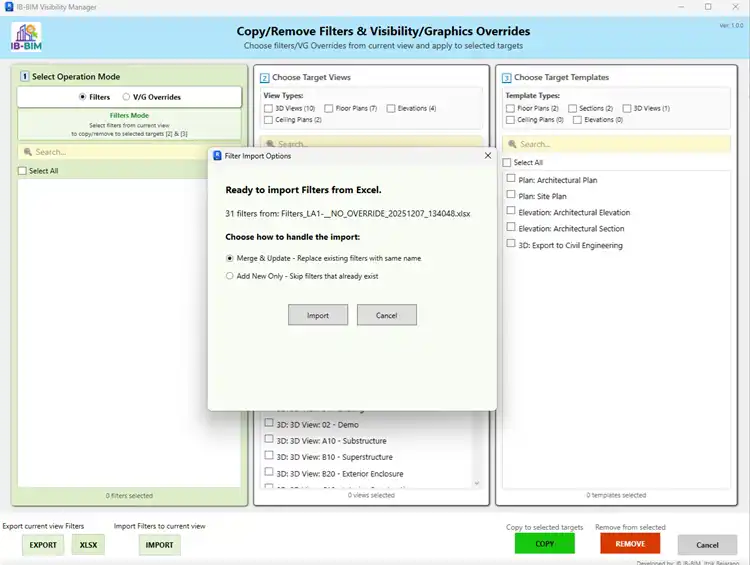Click the Import button in dialog
750x565 pixels.
(x=318, y=315)
